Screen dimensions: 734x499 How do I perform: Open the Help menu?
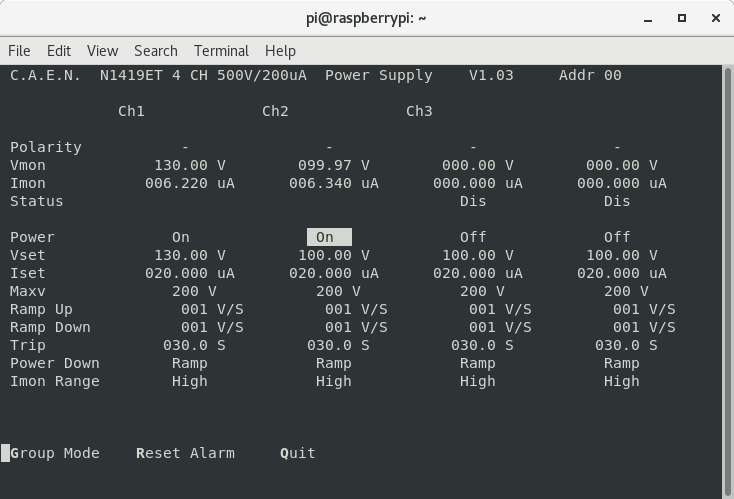pyautogui.click(x=280, y=51)
